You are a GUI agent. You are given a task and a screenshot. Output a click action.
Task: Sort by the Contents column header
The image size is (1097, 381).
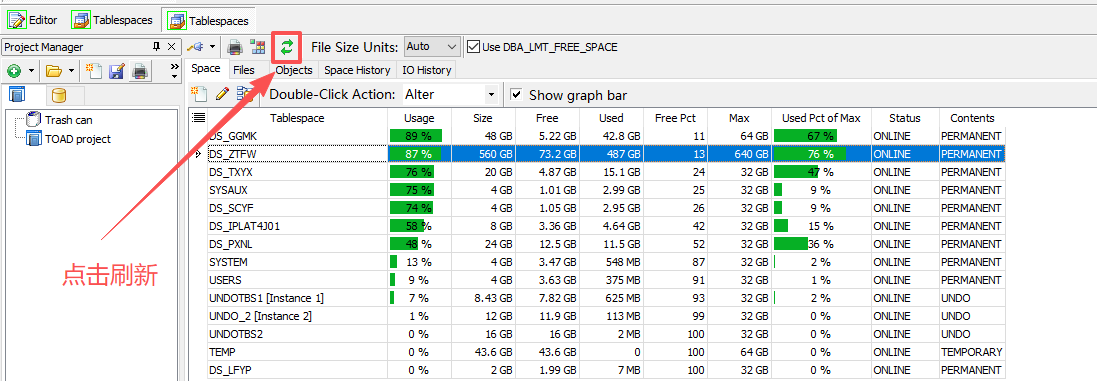(x=972, y=118)
